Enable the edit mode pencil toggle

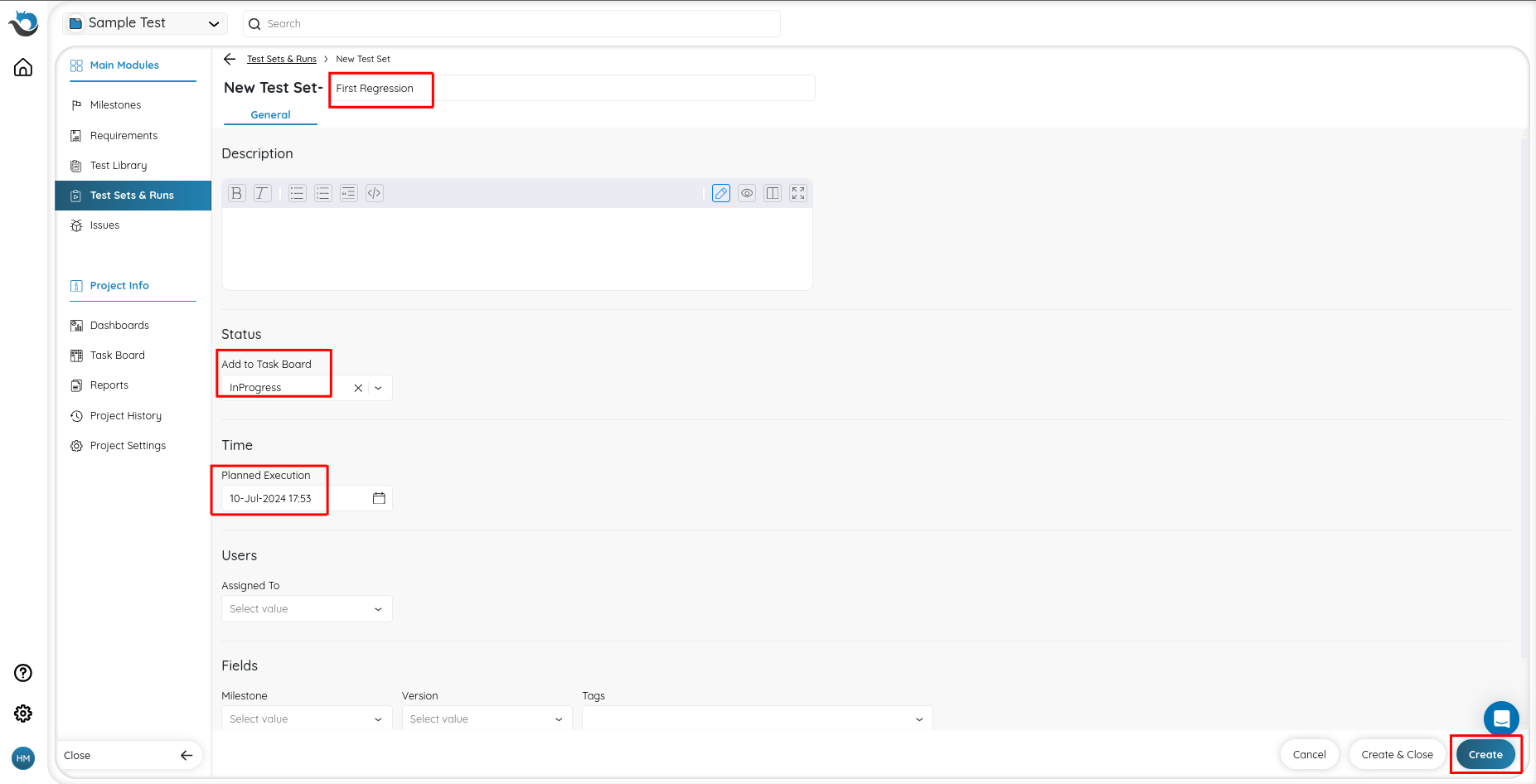click(x=721, y=193)
